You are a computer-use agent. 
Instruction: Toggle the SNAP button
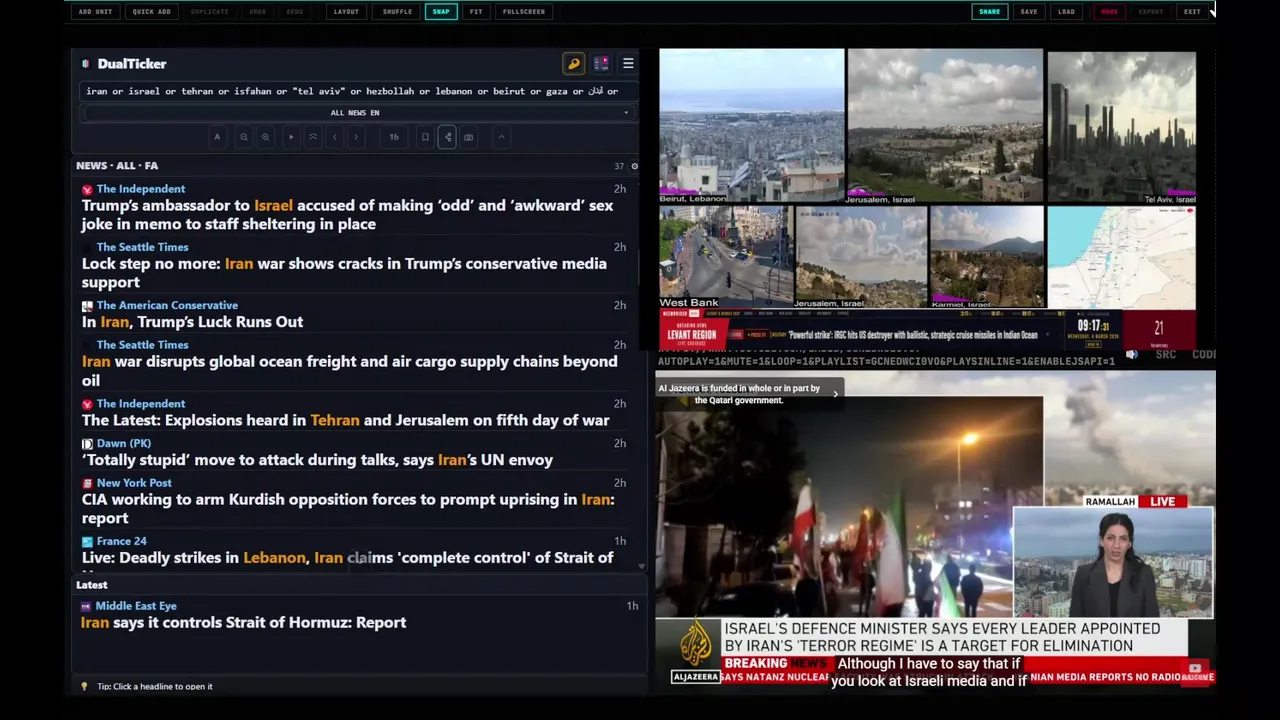click(441, 12)
